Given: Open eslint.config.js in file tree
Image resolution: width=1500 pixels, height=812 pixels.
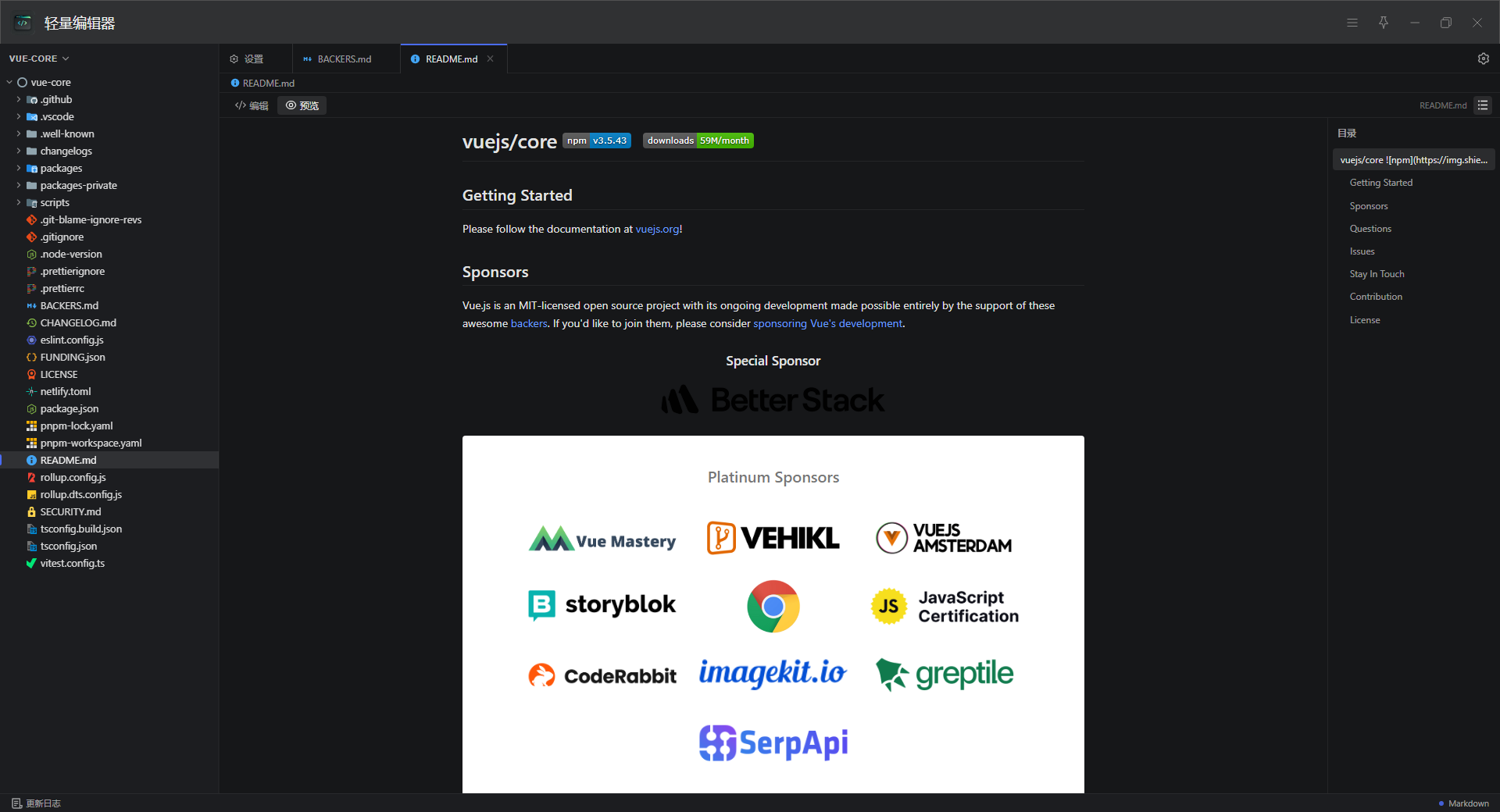Looking at the screenshot, I should (x=109, y=340).
